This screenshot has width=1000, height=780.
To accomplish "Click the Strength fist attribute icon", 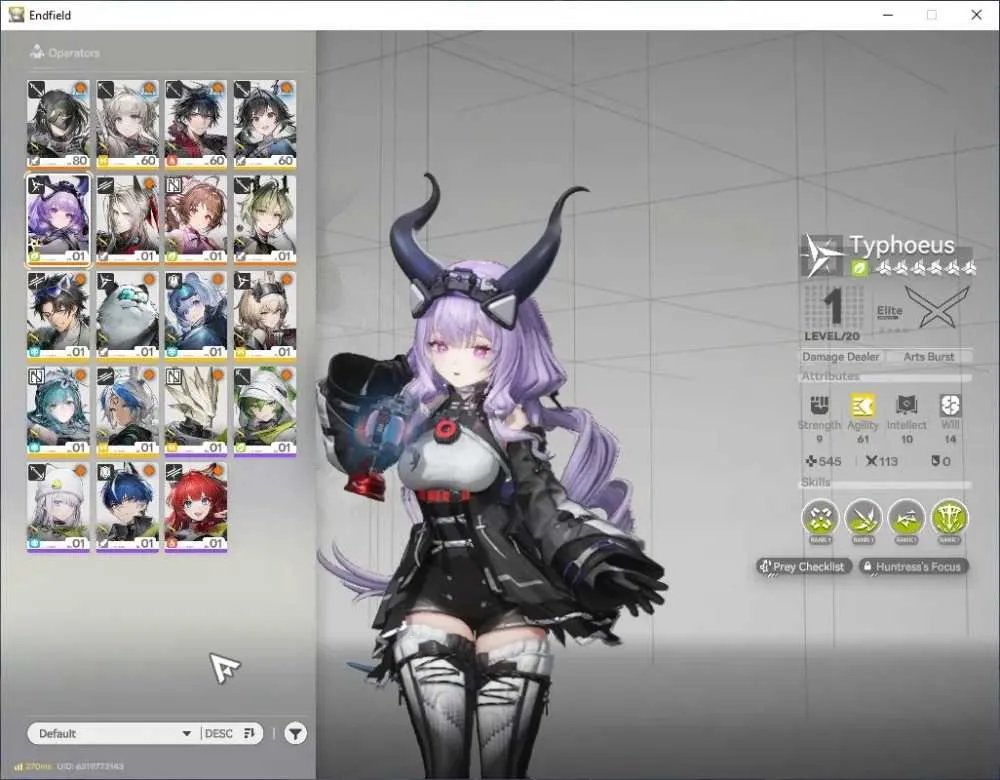I will click(x=819, y=404).
